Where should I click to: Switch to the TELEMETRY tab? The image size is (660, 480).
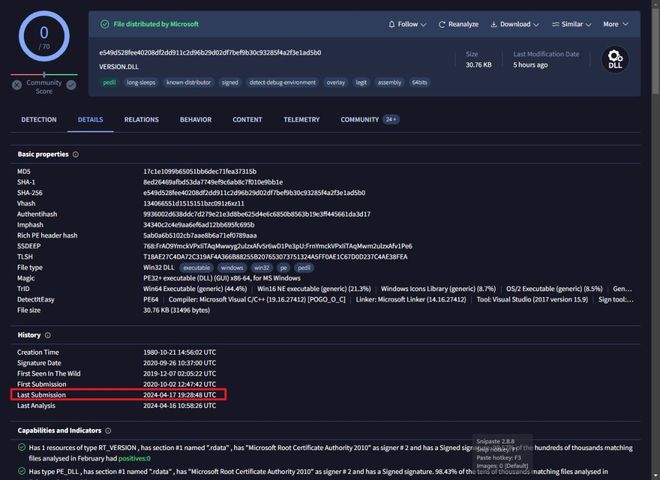pyautogui.click(x=301, y=120)
